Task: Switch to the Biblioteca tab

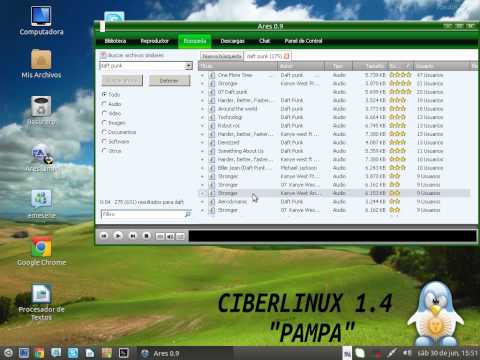Action: (115, 41)
